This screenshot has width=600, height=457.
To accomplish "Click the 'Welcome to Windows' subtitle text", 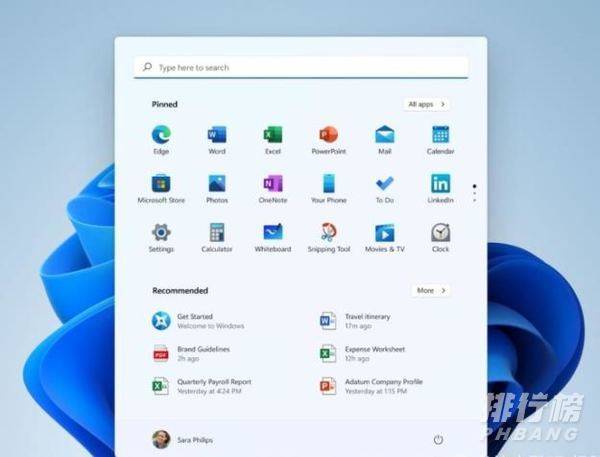I will [x=210, y=326].
